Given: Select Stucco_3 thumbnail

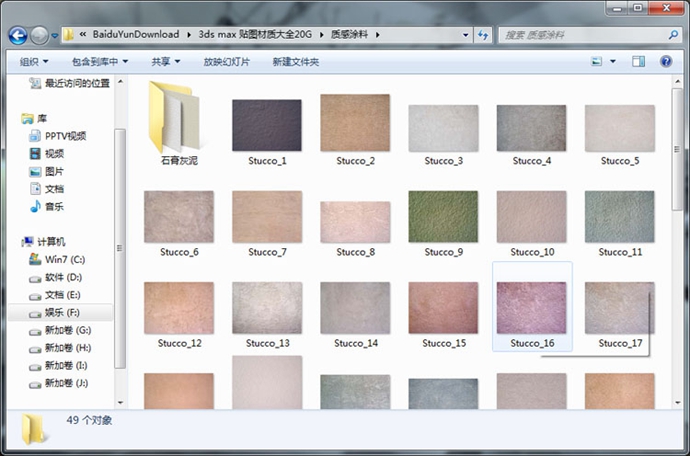Looking at the screenshot, I should click(x=443, y=128).
